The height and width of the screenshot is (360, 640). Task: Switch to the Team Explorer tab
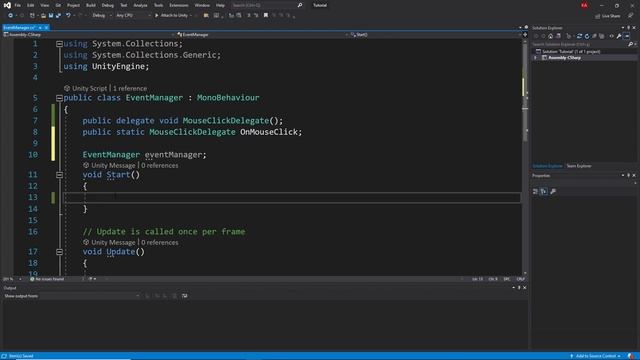[579, 166]
